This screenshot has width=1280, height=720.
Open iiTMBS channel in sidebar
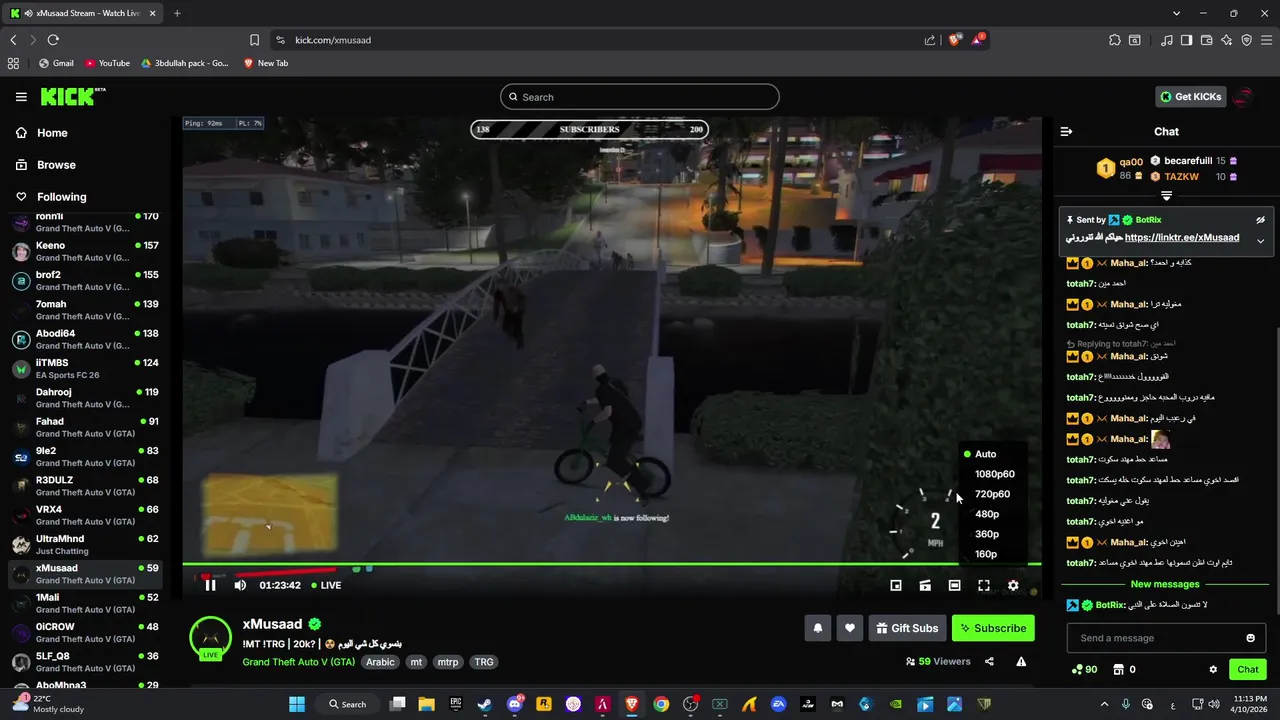pos(85,368)
